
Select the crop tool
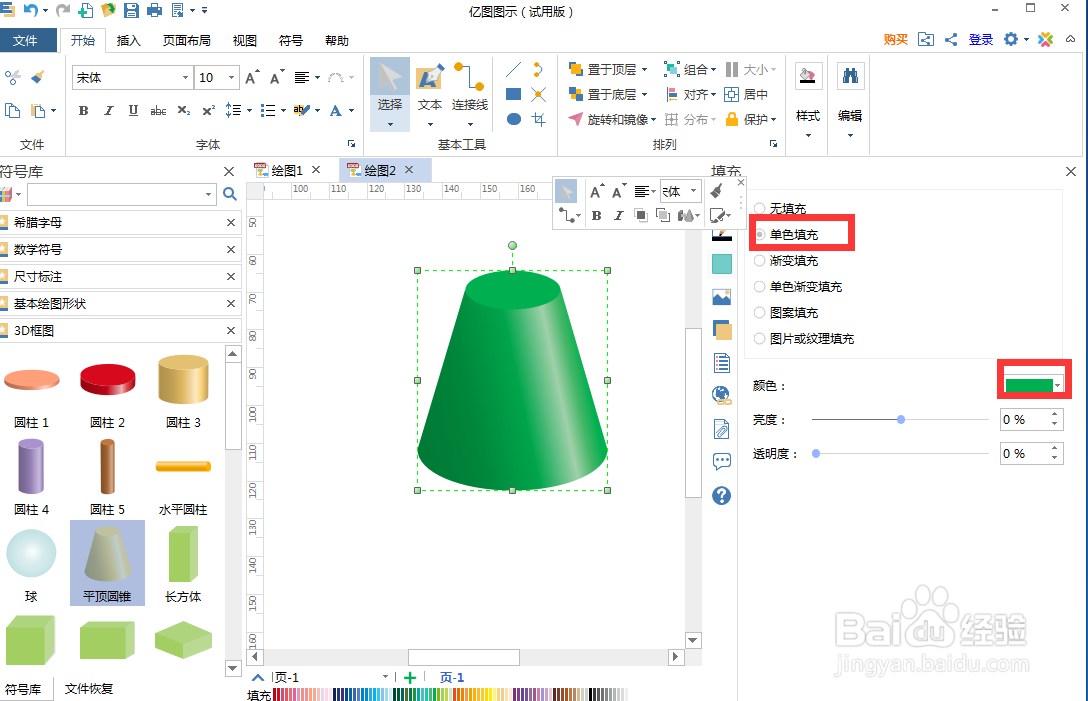(538, 119)
